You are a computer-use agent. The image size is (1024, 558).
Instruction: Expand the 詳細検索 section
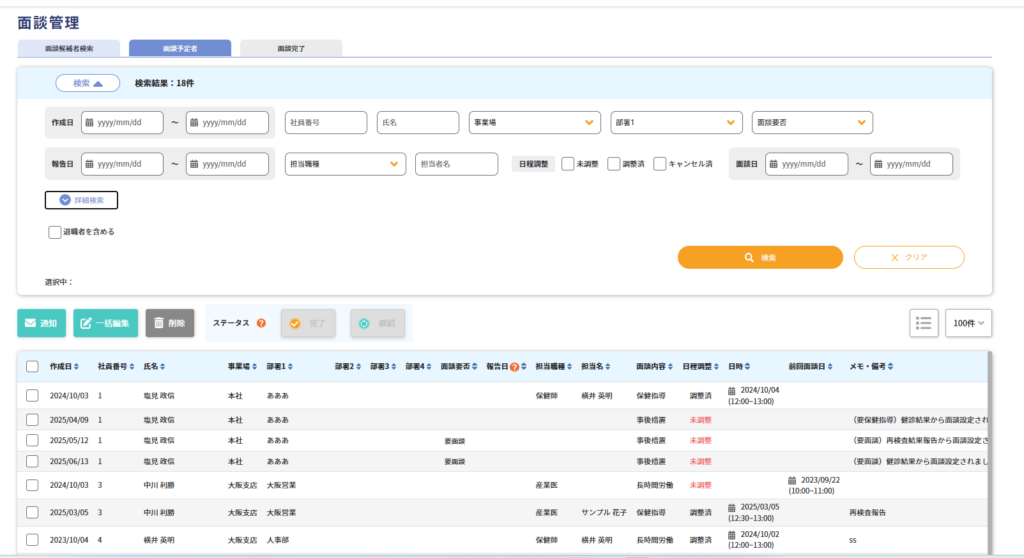point(81,200)
